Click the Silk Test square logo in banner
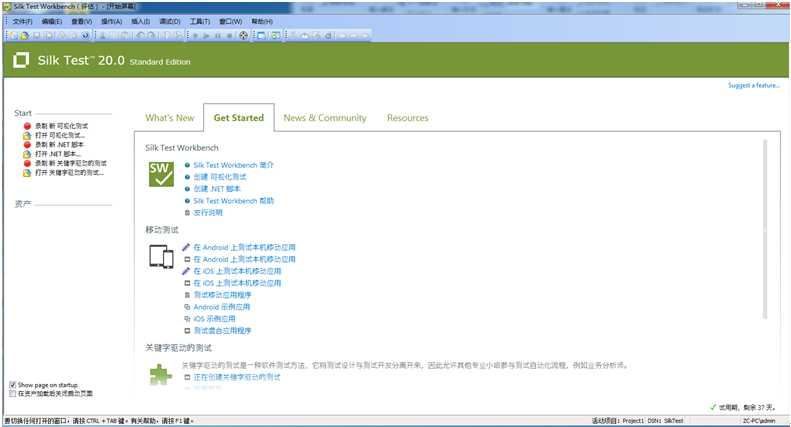791x427 pixels. (x=21, y=60)
